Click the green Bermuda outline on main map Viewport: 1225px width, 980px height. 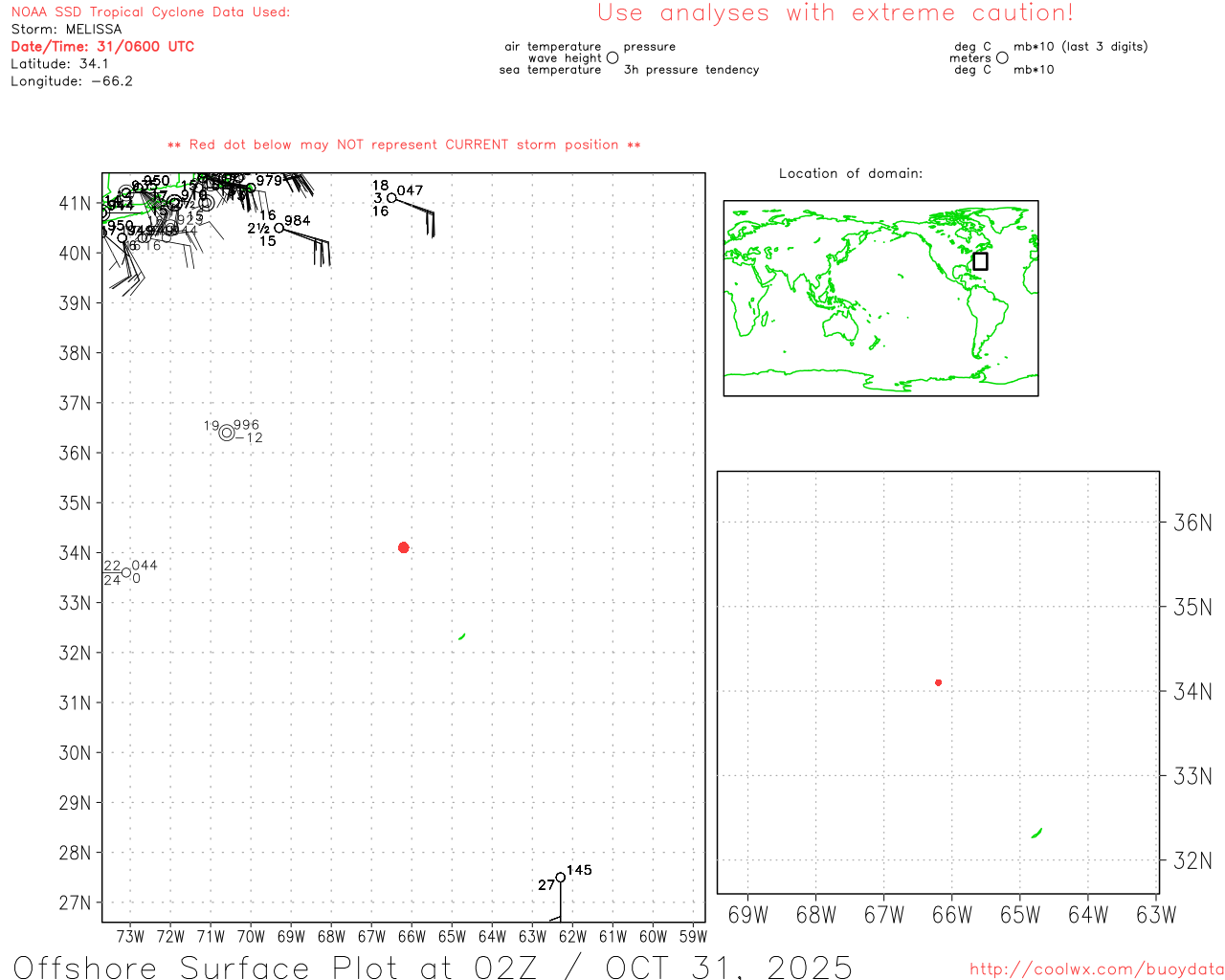click(462, 636)
